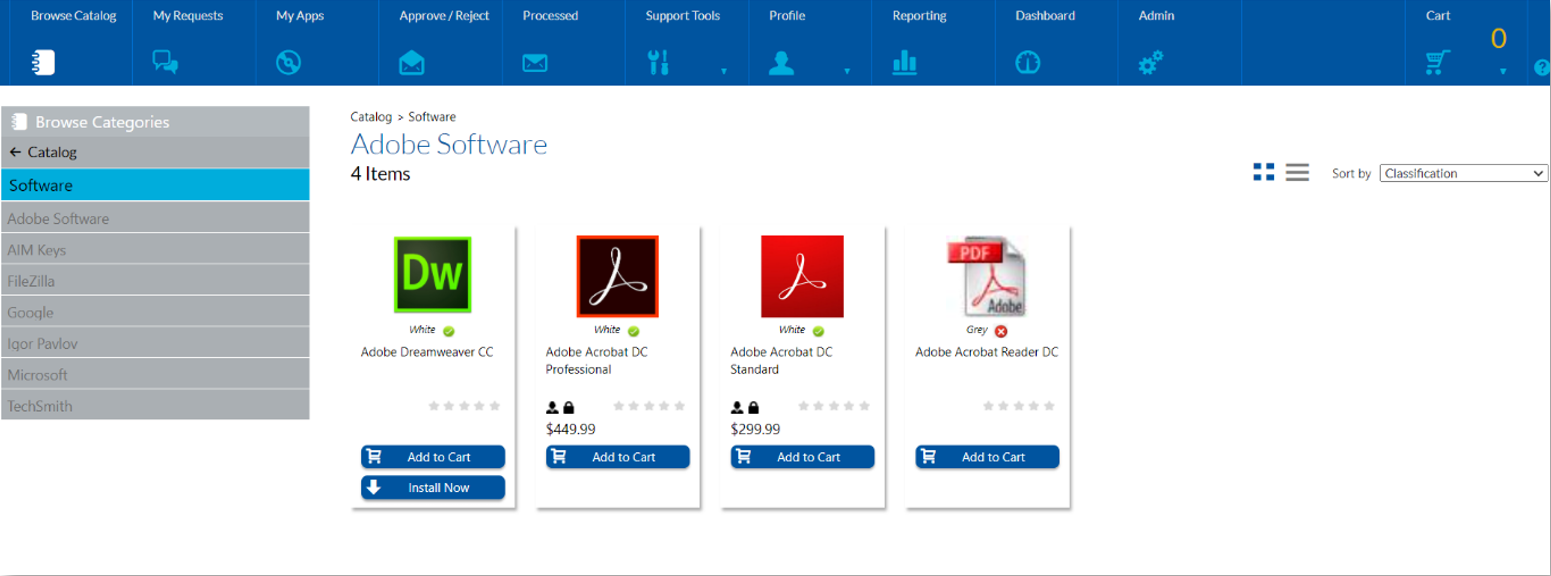Viewport: 1551px width, 576px height.
Task: Select Microsoft category in sidebar
Action: point(38,375)
